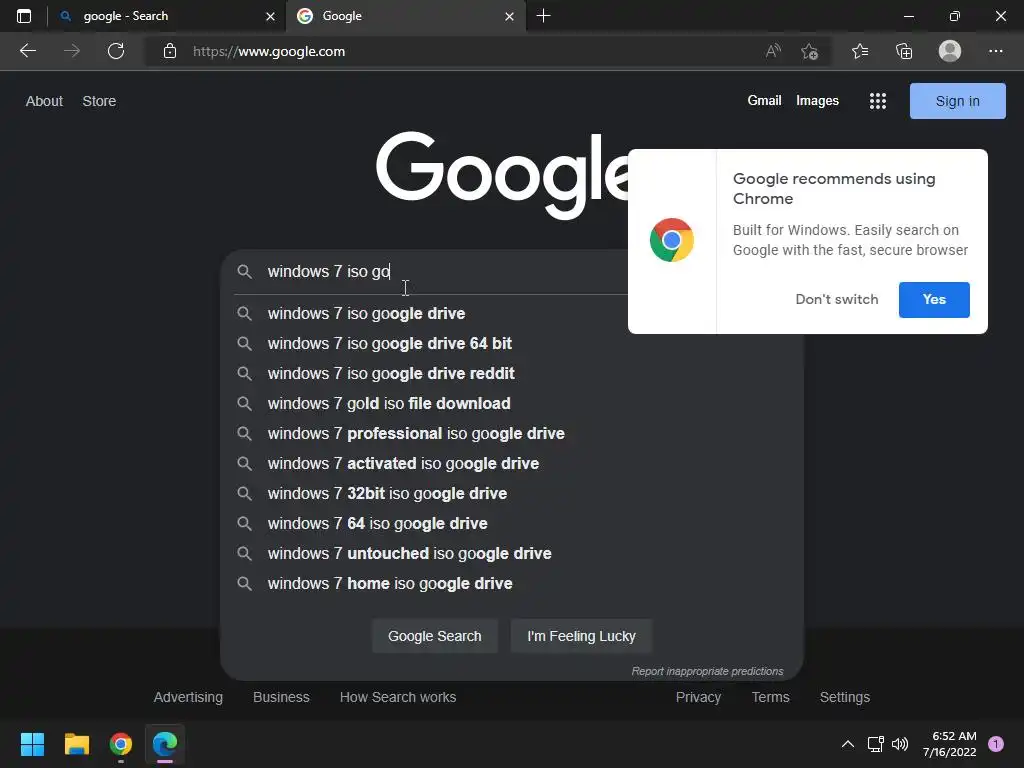Image resolution: width=1024 pixels, height=768 pixels.
Task: Open the About link
Action: (x=44, y=101)
